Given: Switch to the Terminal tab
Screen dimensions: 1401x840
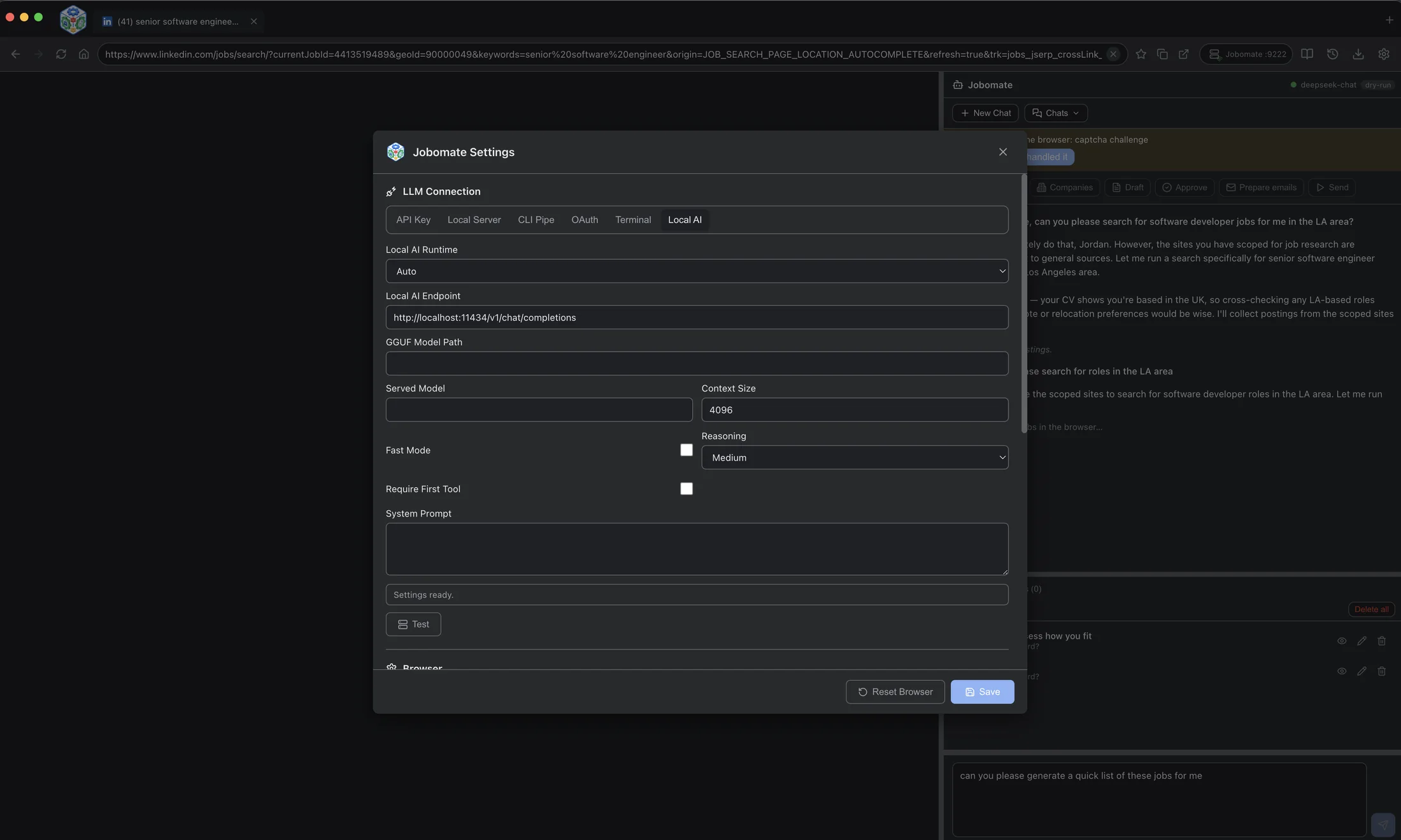Looking at the screenshot, I should click(633, 220).
